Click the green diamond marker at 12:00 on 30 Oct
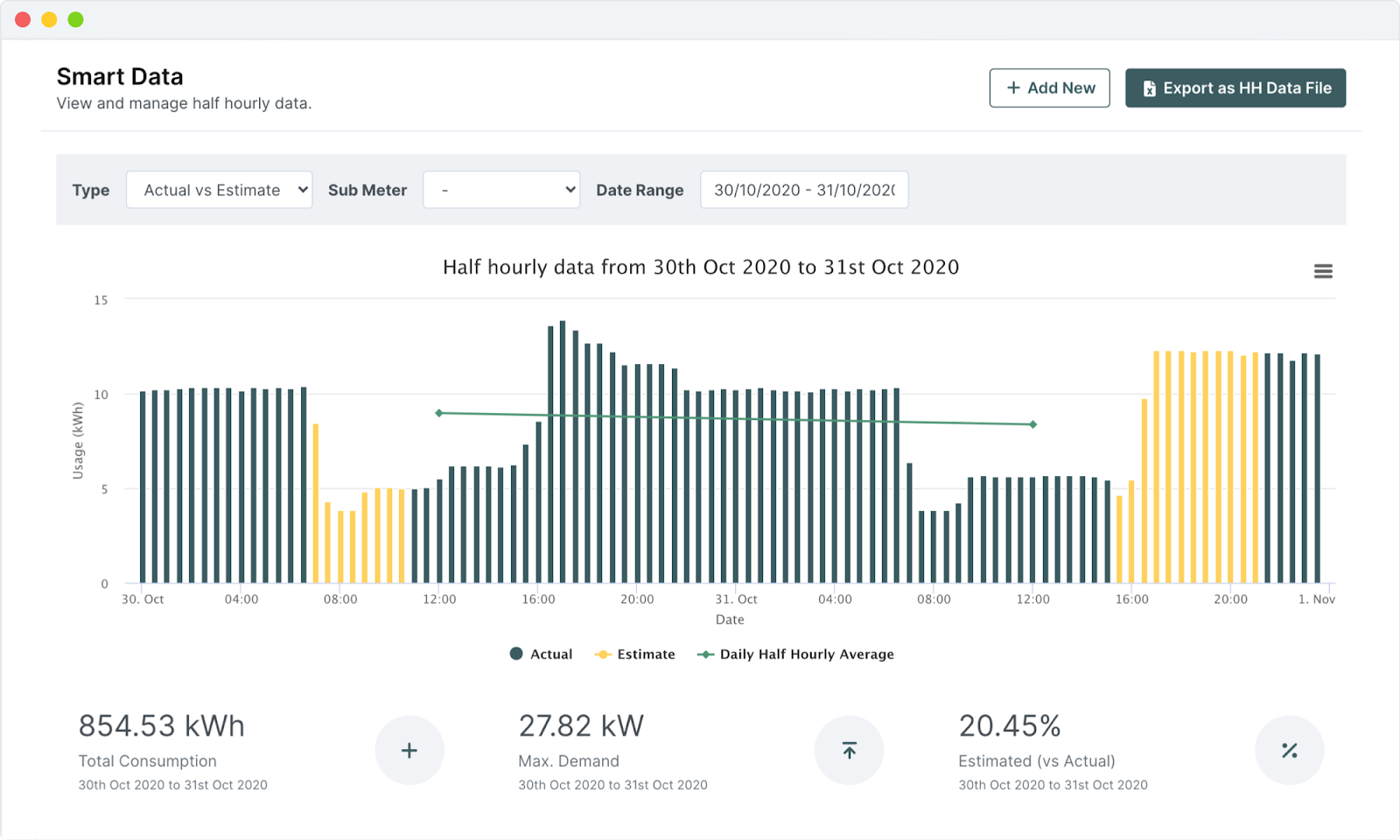Image resolution: width=1400 pixels, height=840 pixels. (x=439, y=413)
